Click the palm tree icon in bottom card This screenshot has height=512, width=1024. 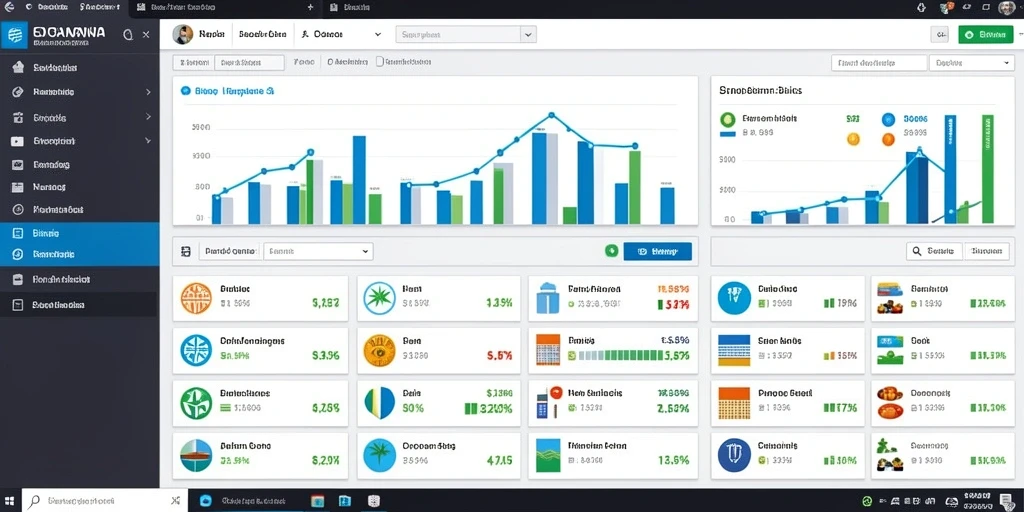tap(379, 455)
